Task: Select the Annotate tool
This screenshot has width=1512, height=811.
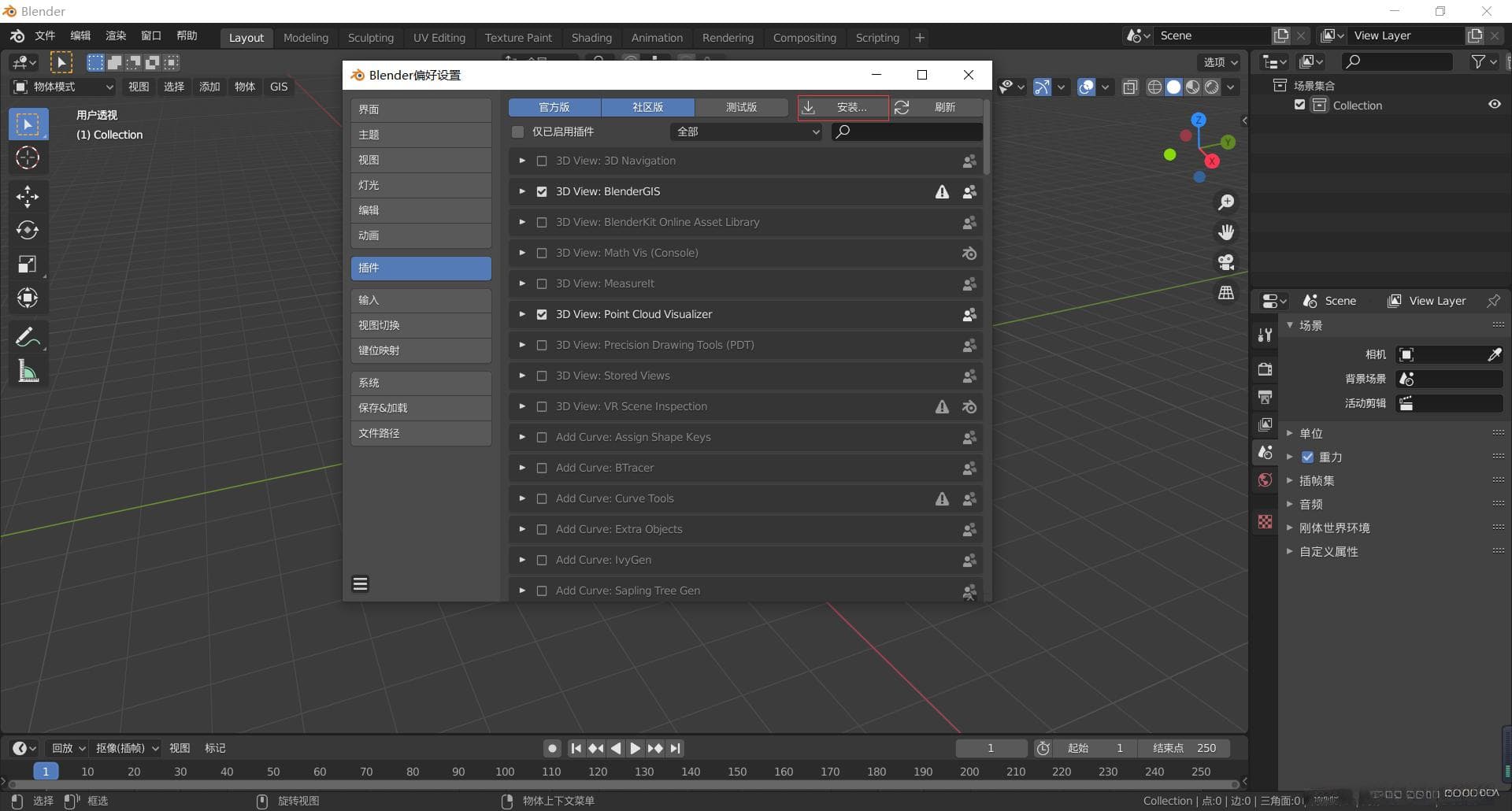Action: 28,337
